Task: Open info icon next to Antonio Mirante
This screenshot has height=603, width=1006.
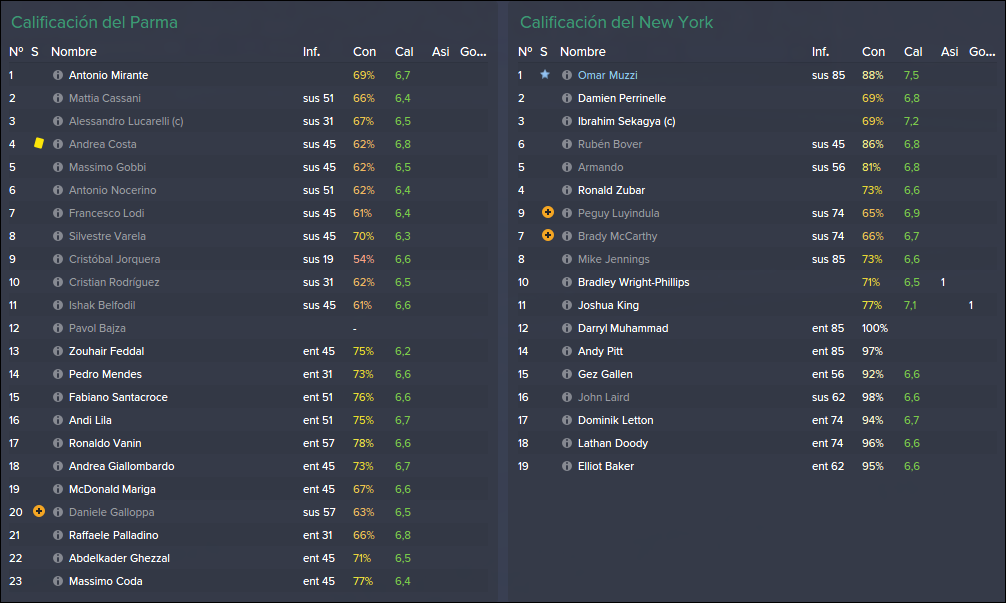Action: click(58, 75)
